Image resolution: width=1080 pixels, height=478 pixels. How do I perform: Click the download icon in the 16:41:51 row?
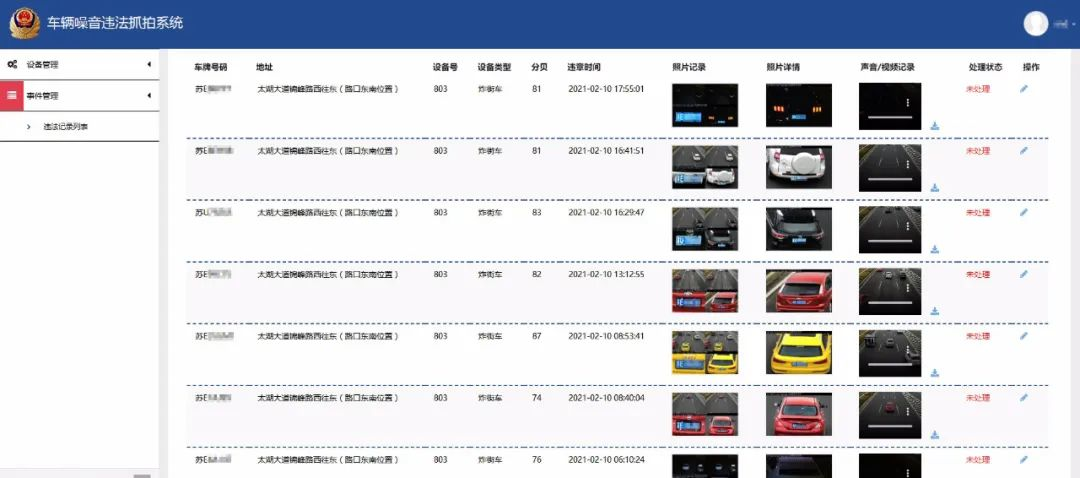click(935, 187)
